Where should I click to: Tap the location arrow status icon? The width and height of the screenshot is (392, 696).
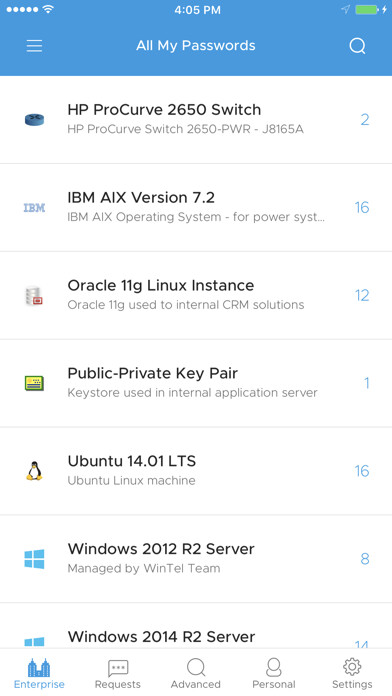coord(346,9)
